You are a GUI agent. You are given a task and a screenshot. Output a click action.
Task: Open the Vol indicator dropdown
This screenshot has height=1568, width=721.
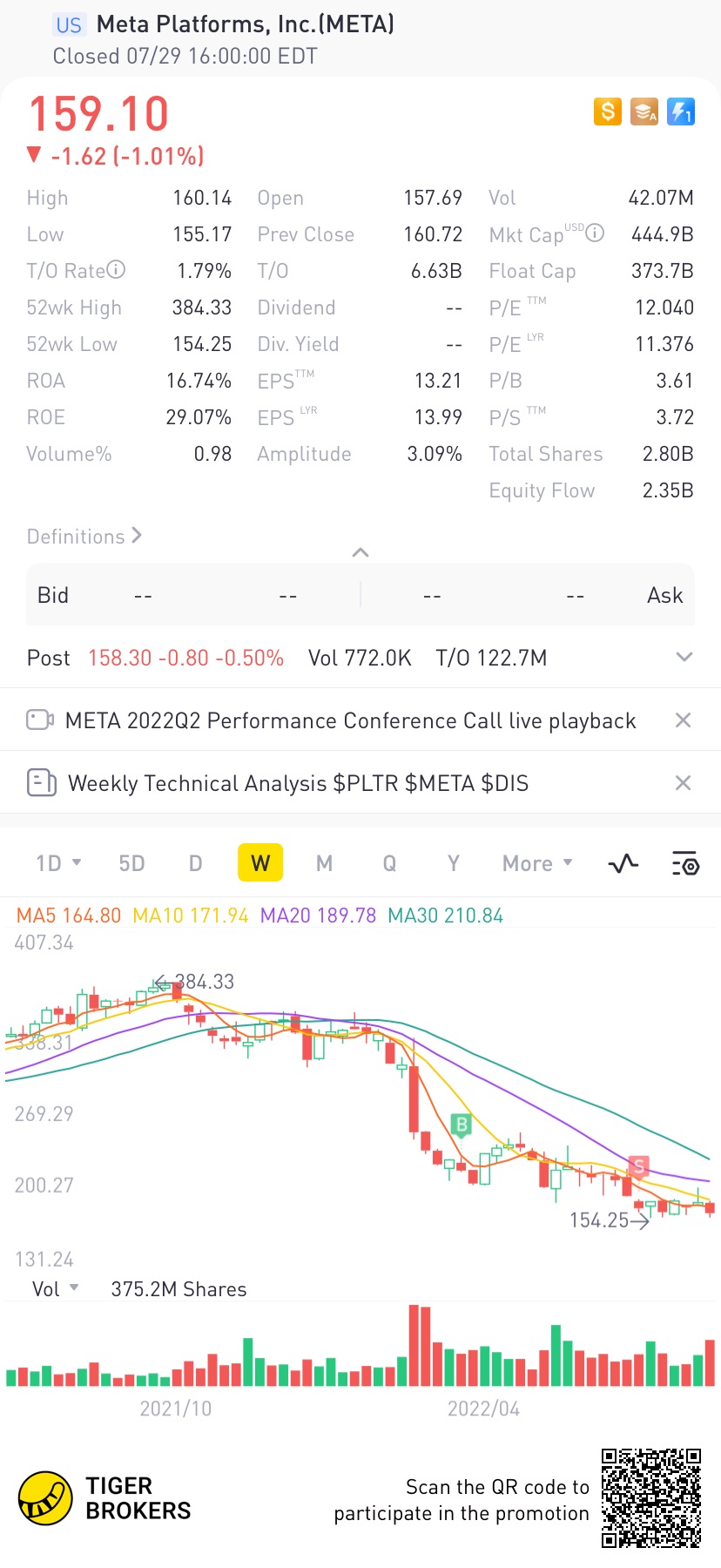click(x=56, y=1289)
